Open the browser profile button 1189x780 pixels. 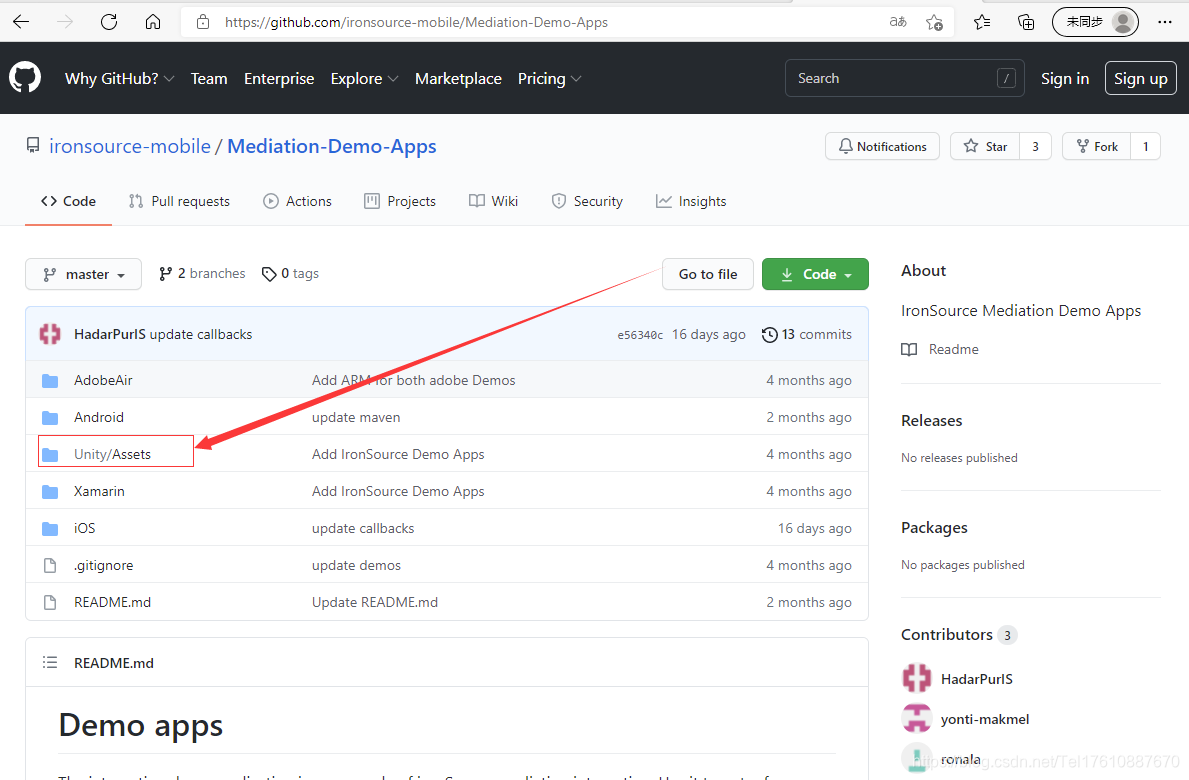pyautogui.click(x=1095, y=22)
